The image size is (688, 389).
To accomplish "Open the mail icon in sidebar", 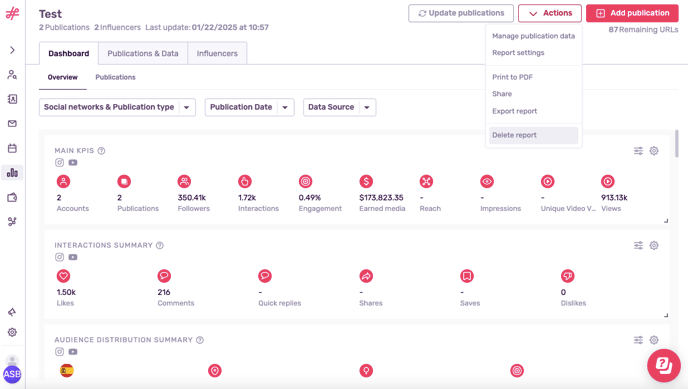I will 12,124.
